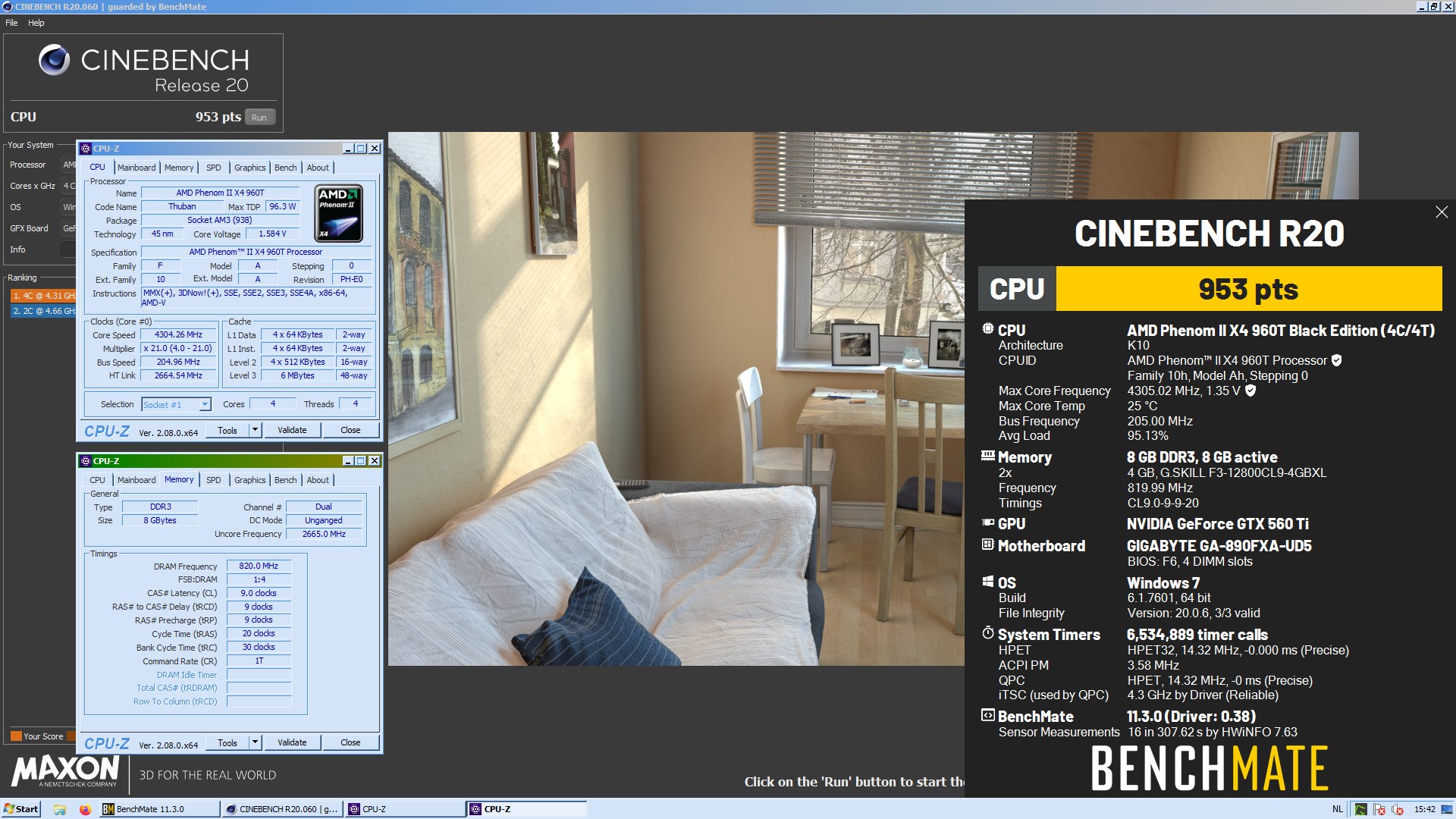This screenshot has width=1456, height=819.
Task: Click the show desktop icon next to the clock
Action: [1448, 809]
